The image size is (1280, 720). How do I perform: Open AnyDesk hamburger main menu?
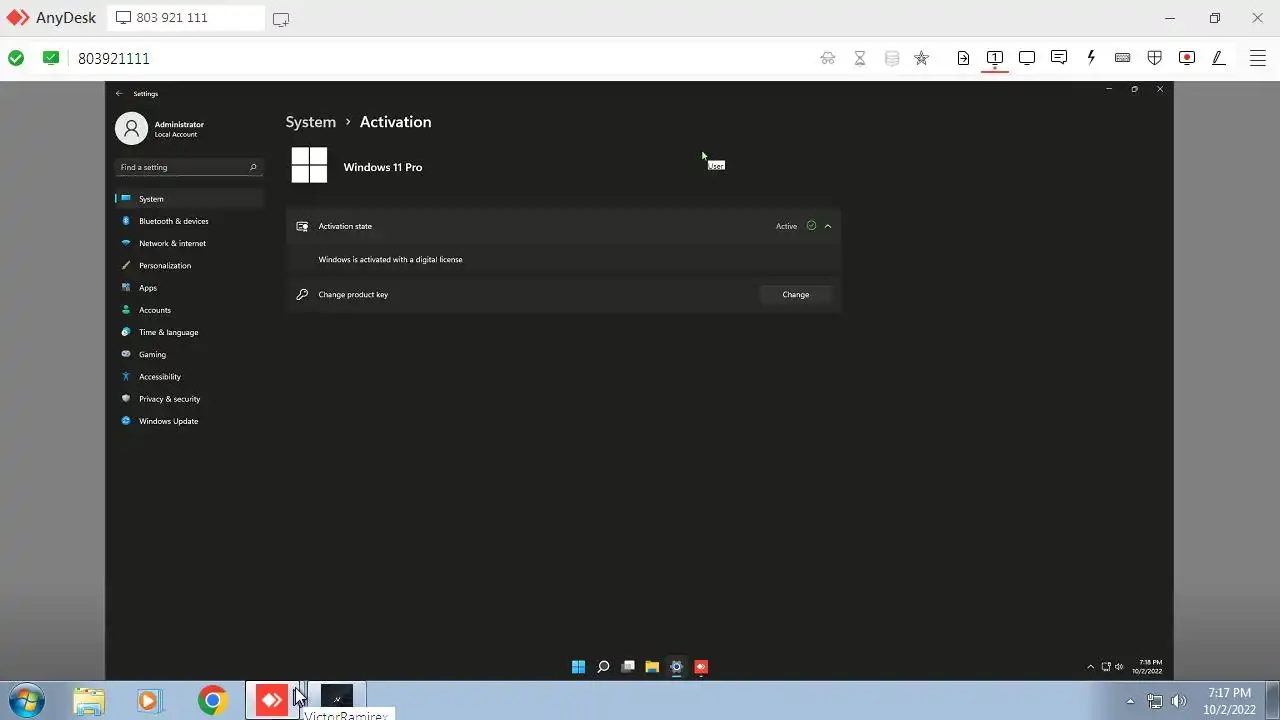(x=1258, y=58)
